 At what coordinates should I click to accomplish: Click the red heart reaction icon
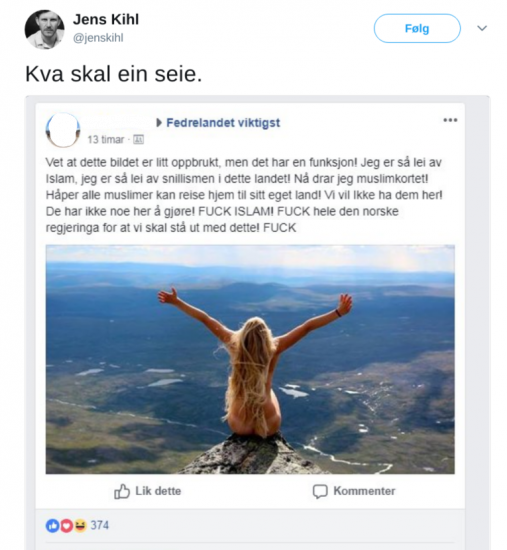click(66, 525)
